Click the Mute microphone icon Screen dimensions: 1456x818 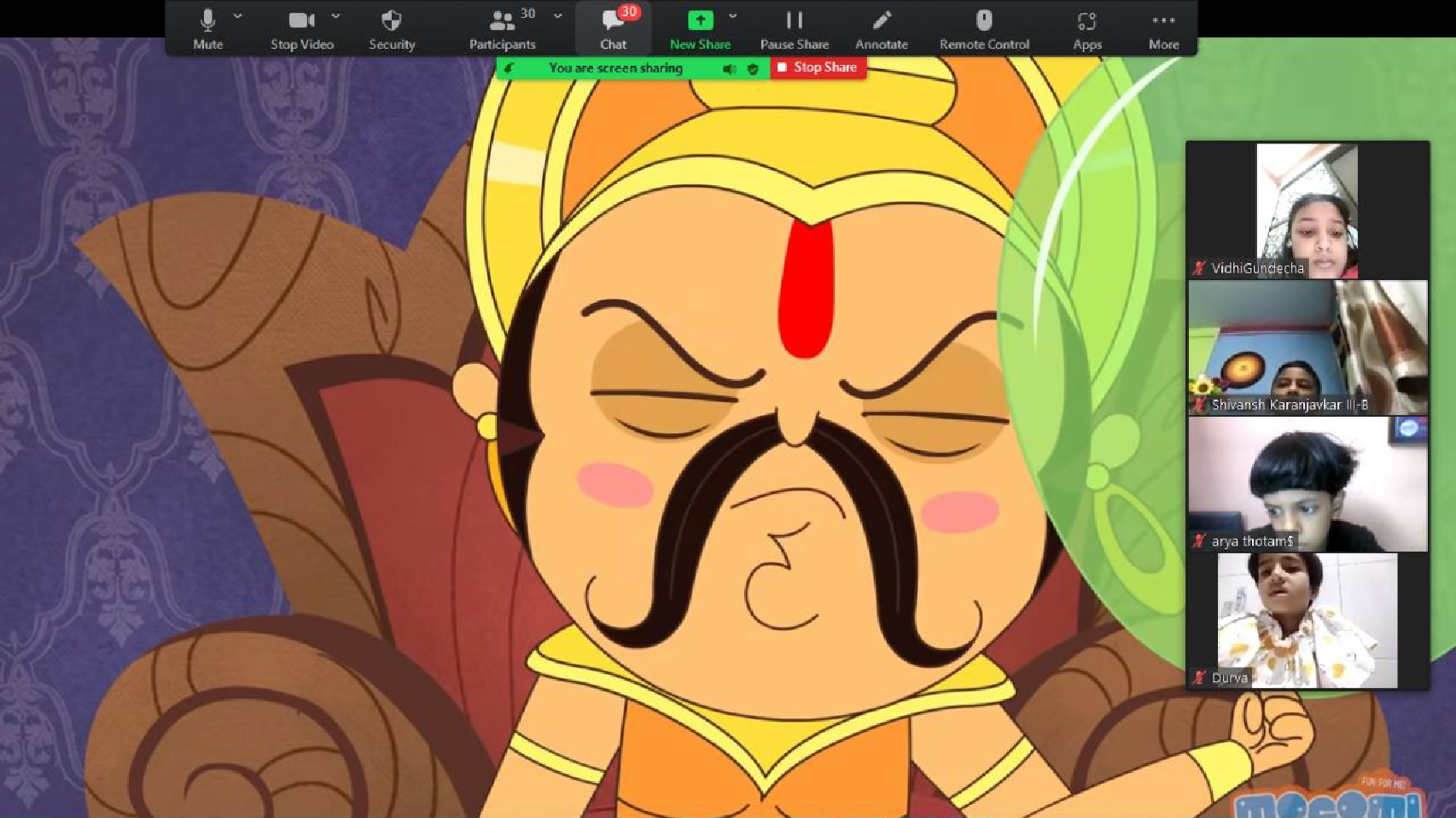(207, 20)
